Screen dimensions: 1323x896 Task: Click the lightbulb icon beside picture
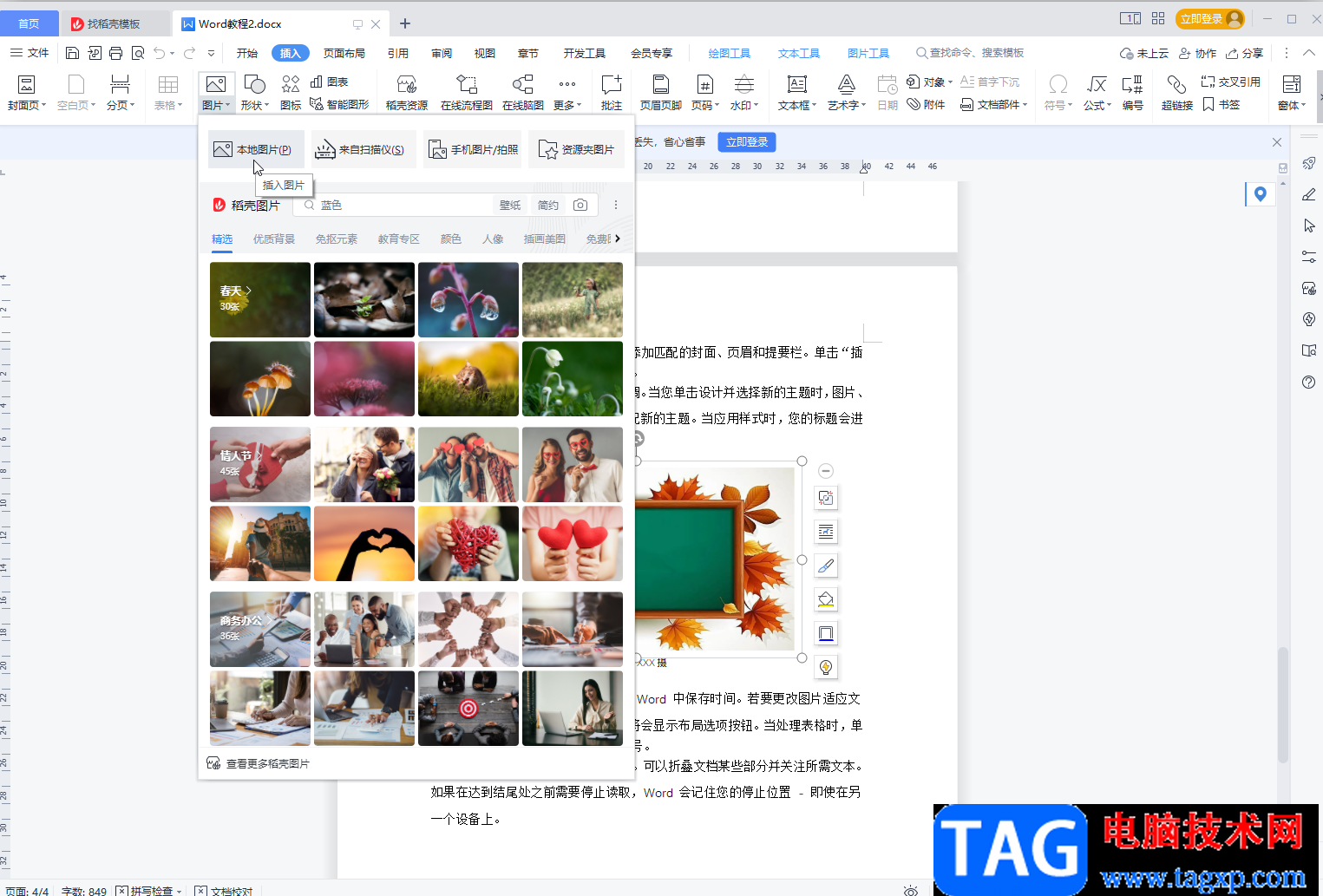point(826,667)
